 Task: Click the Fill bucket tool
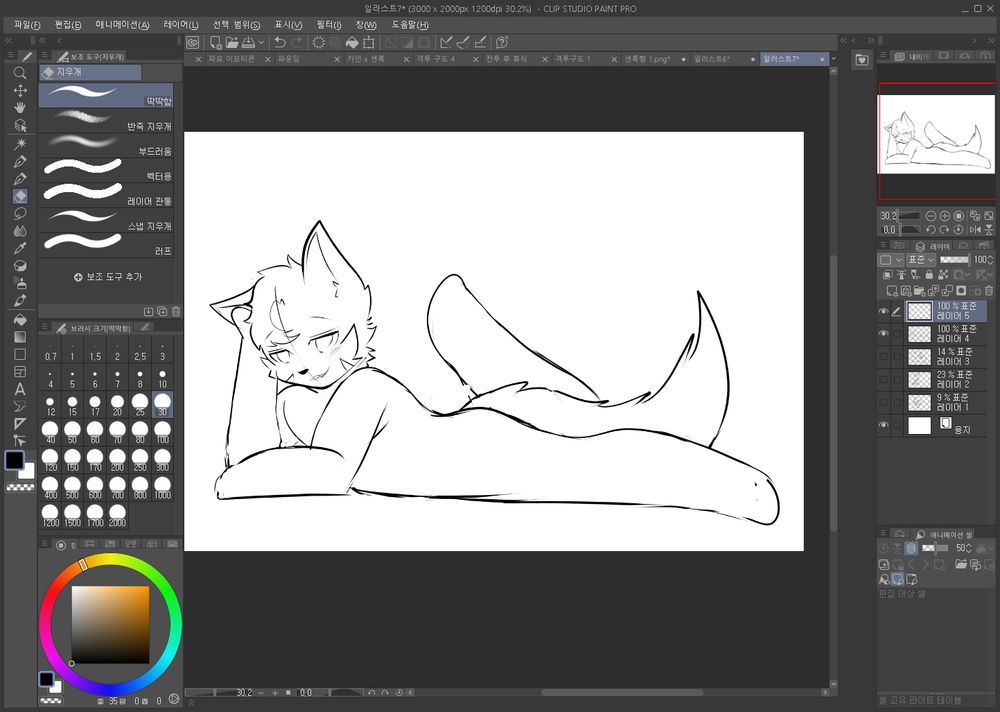[x=20, y=319]
